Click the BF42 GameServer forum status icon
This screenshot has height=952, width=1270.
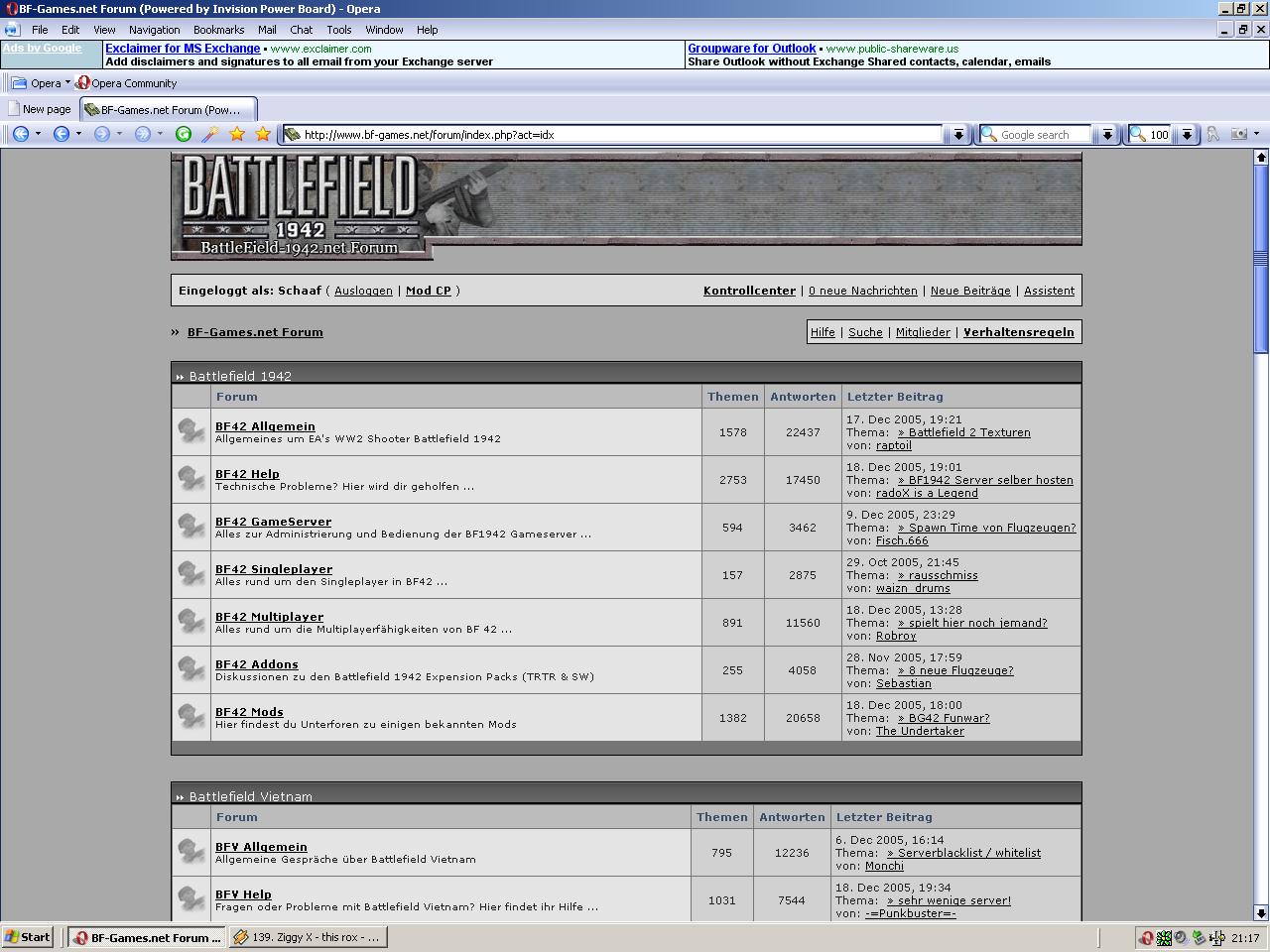[x=190, y=527]
